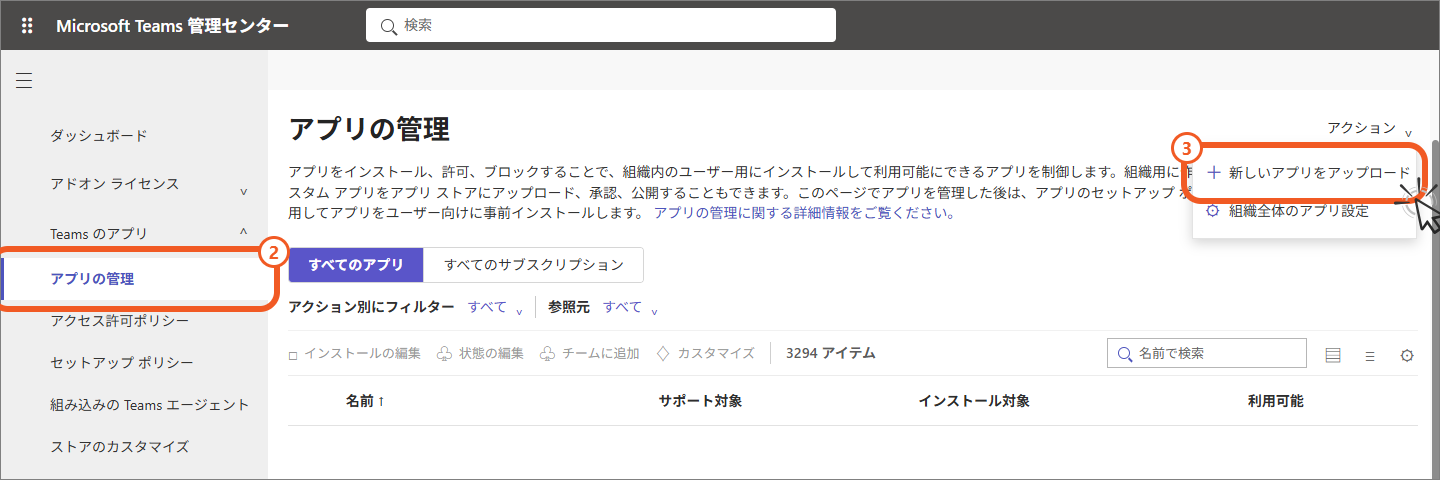Image resolution: width=1440 pixels, height=480 pixels.
Task: Click the 利用可能 column header
Action: click(x=1275, y=401)
